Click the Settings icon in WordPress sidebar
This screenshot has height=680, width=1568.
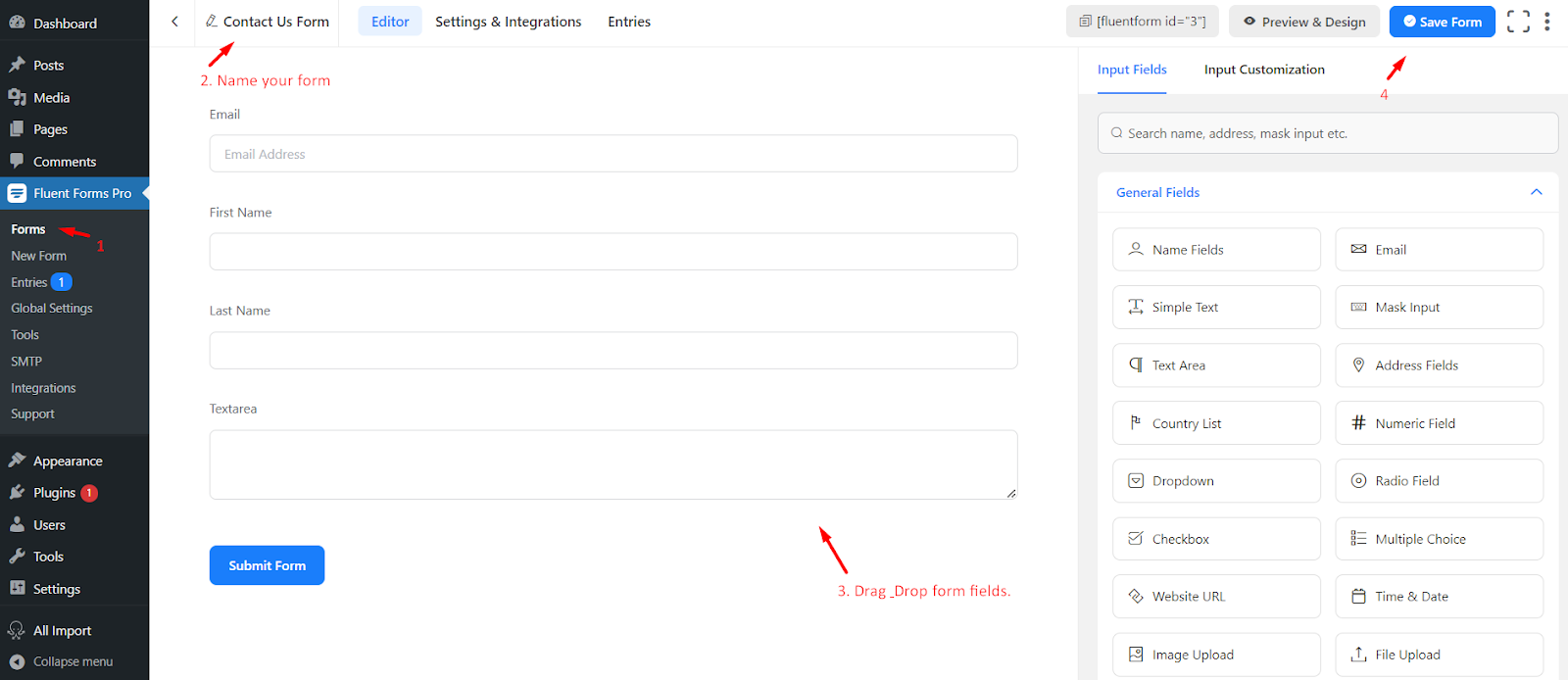pos(17,588)
